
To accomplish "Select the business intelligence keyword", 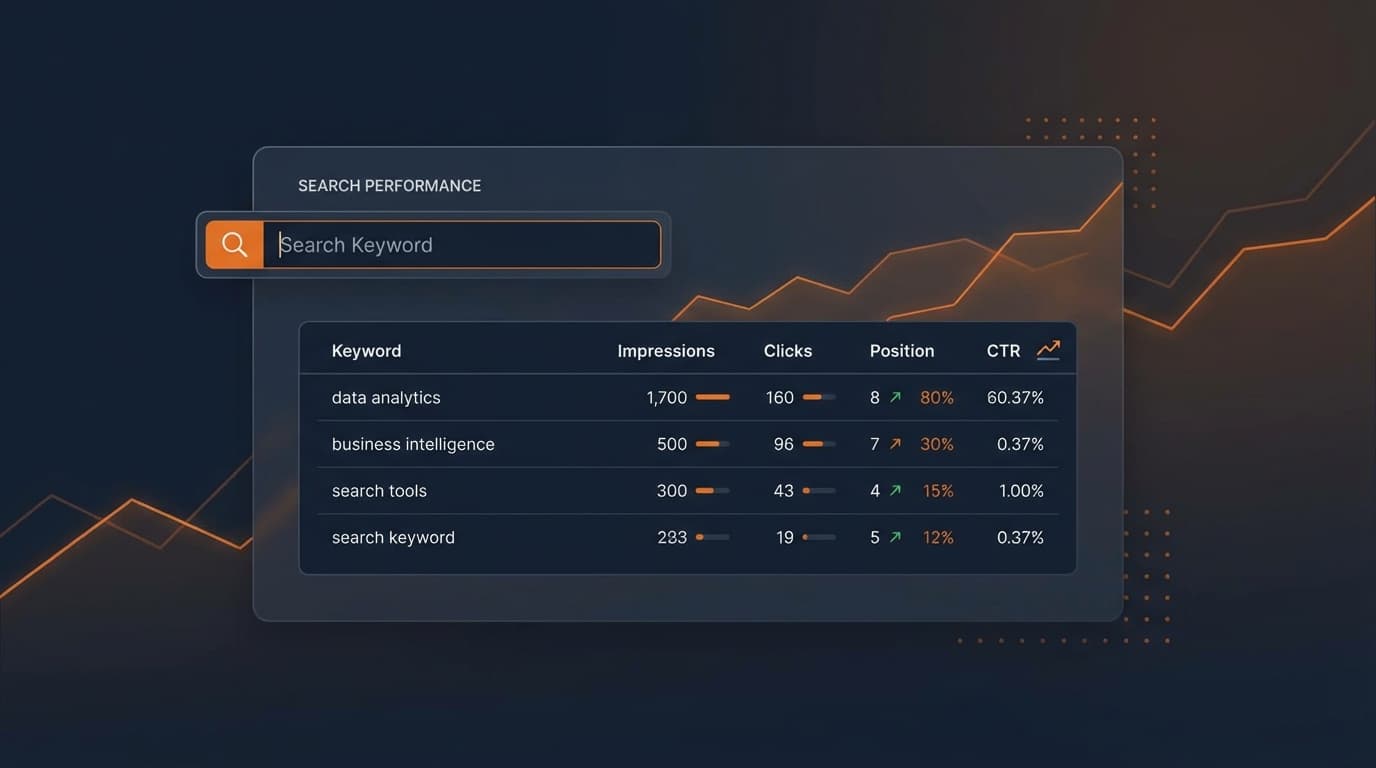I will pyautogui.click(x=412, y=443).
